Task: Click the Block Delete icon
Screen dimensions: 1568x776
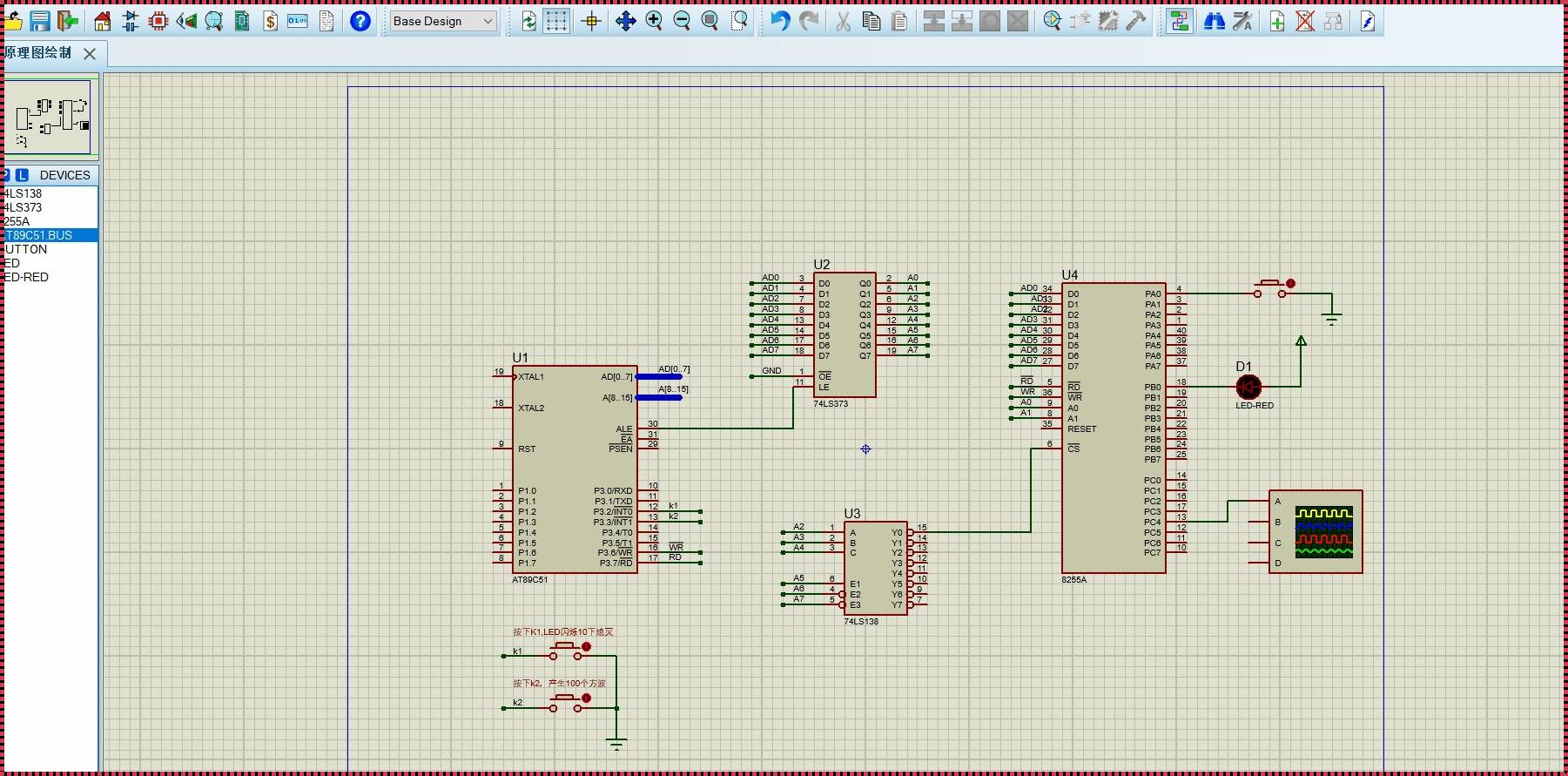Action: point(1018,21)
